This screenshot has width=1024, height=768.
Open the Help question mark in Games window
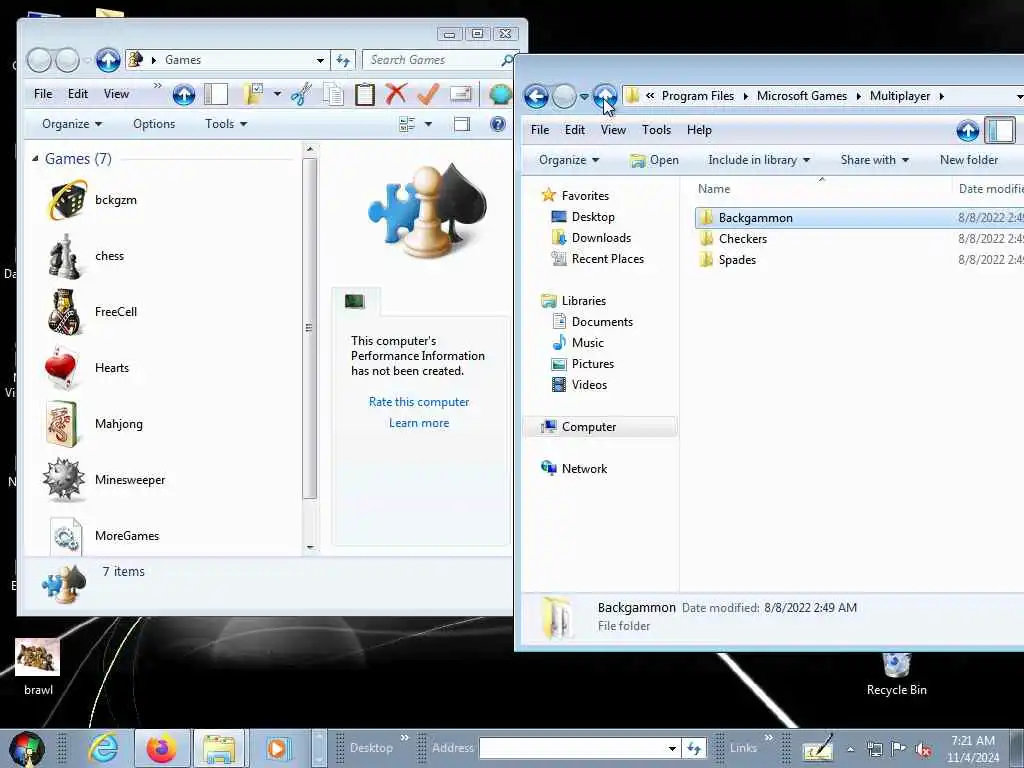[x=498, y=124]
